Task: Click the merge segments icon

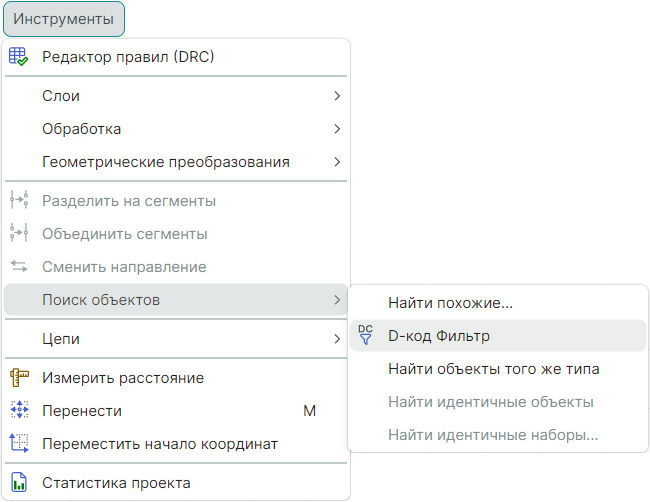Action: click(19, 234)
